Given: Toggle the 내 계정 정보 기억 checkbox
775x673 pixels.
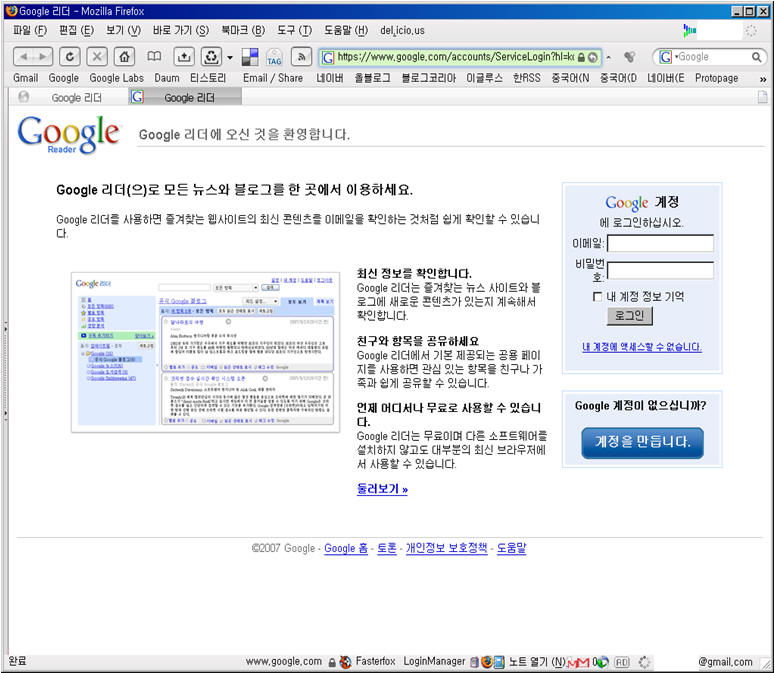Looking at the screenshot, I should pos(597,296).
